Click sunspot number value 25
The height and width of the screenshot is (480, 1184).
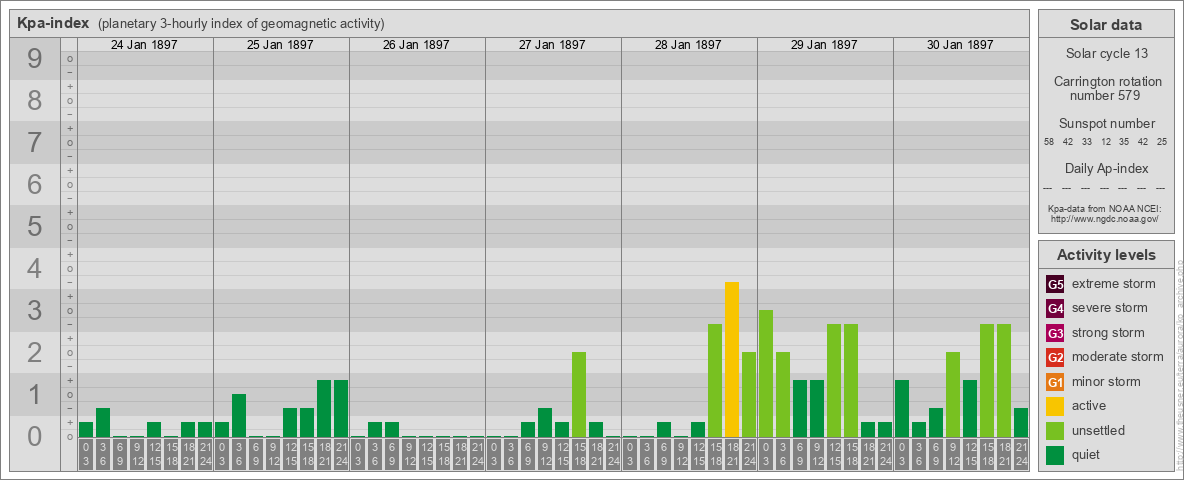tap(1162, 141)
